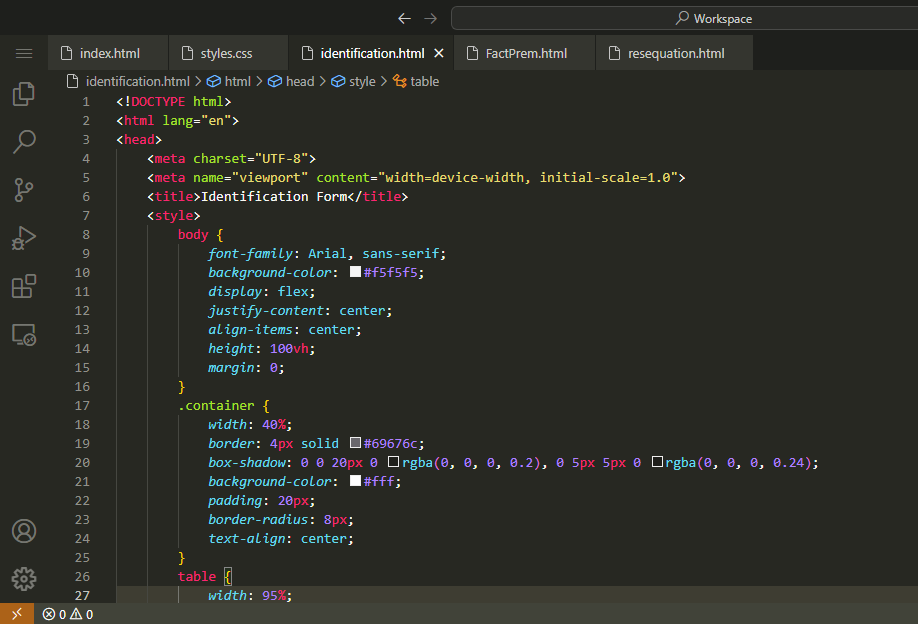Open the Explorer view in activity bar
The image size is (918, 624).
coord(24,94)
